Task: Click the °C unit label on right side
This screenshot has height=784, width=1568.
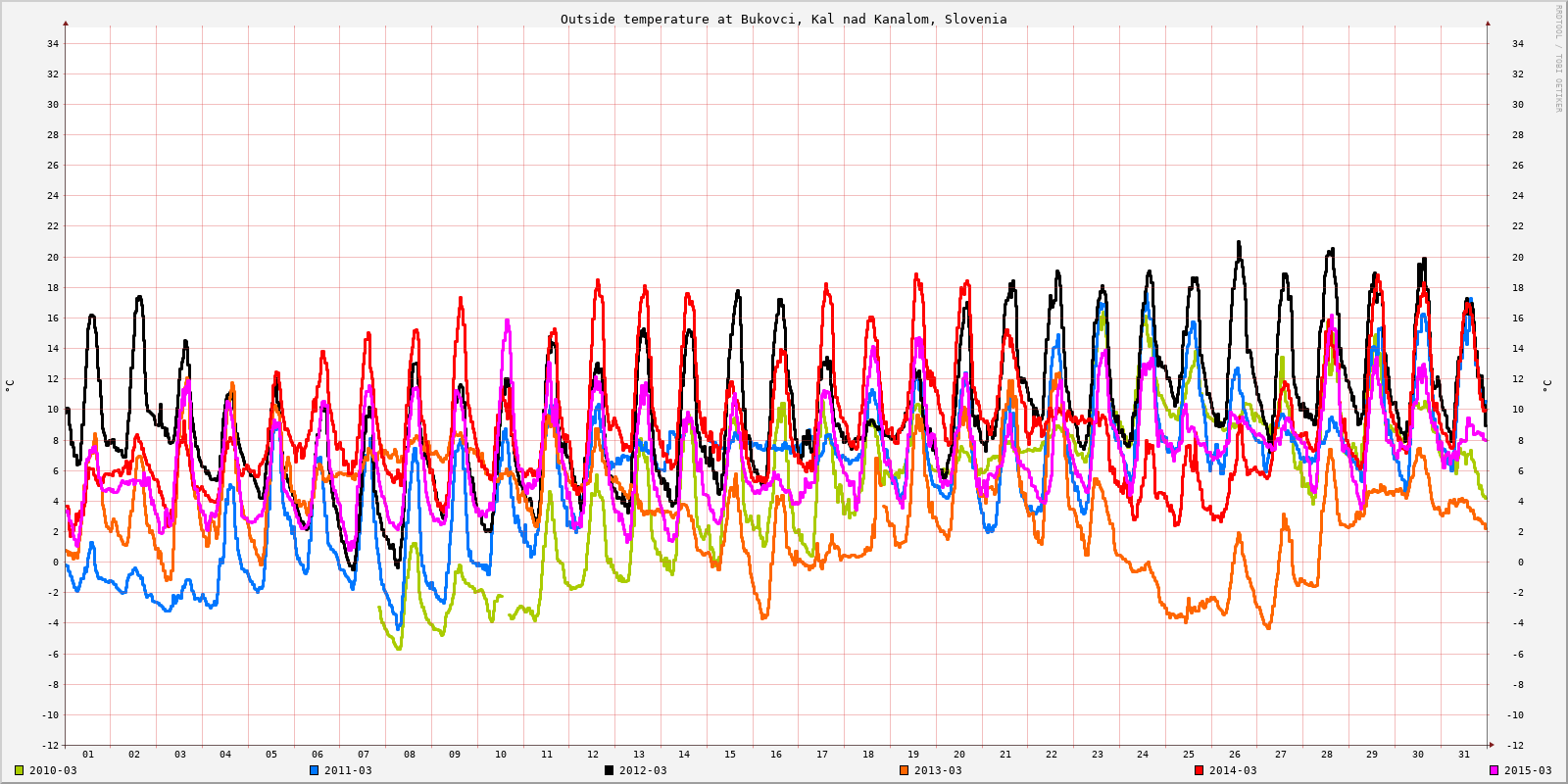Action: (x=1546, y=385)
